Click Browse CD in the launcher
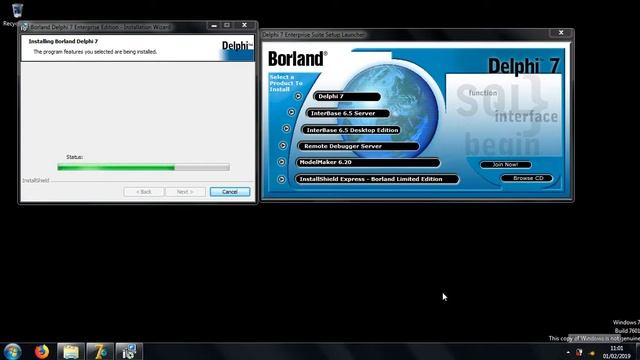 (x=527, y=178)
